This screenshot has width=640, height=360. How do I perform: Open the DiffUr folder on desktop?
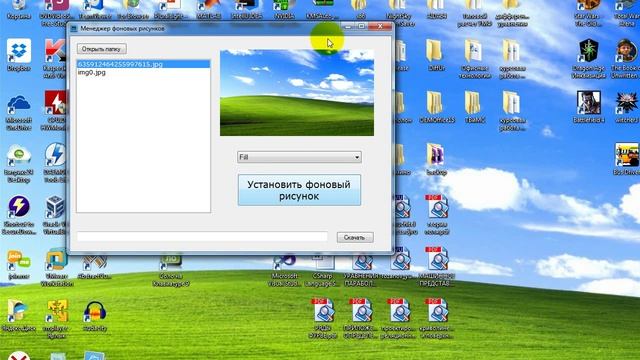click(436, 55)
